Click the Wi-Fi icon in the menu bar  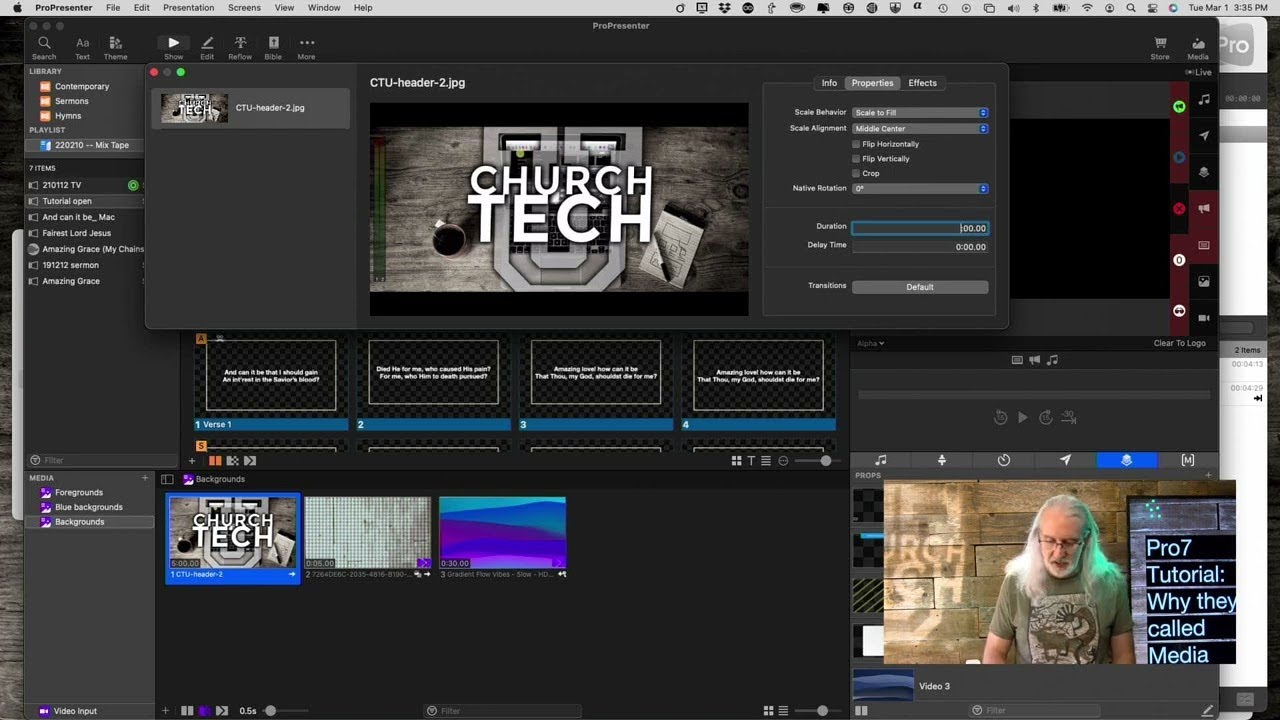click(1087, 7)
